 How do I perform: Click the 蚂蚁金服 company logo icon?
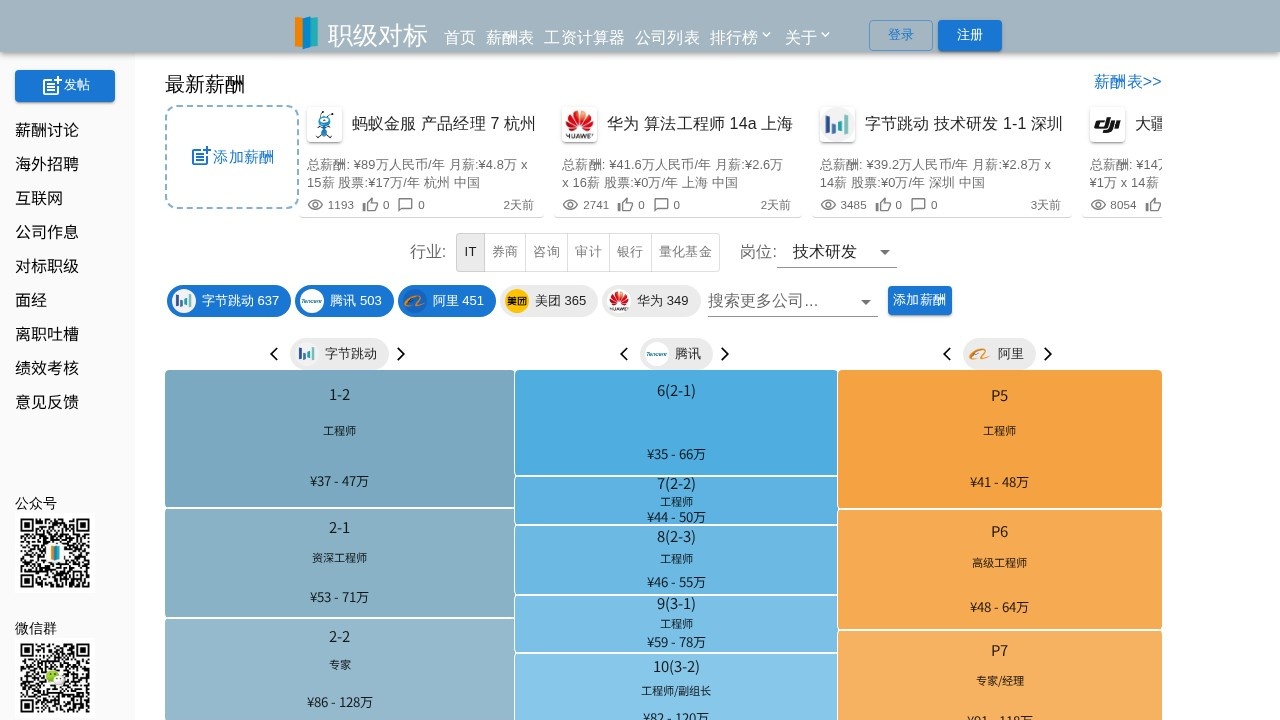click(x=325, y=124)
